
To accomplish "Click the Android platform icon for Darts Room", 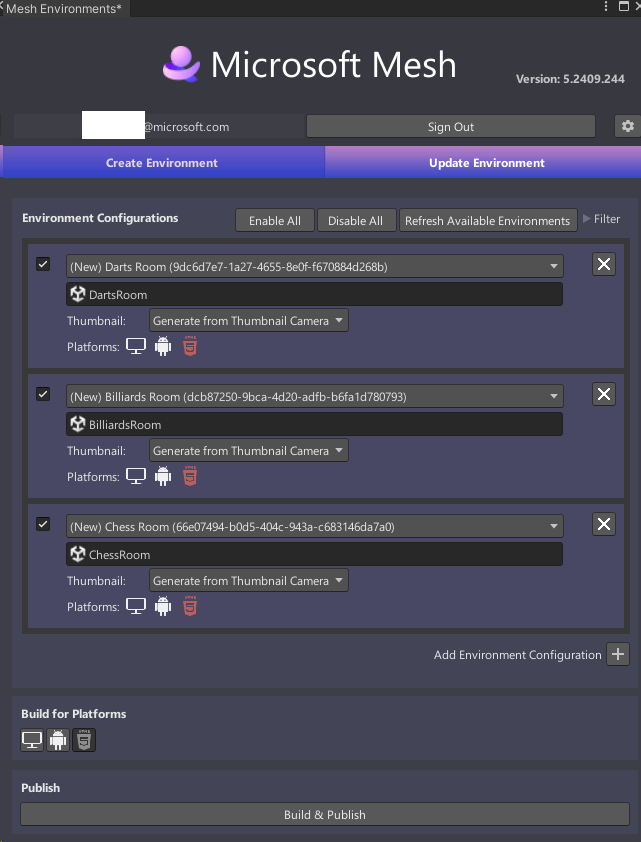I will tap(163, 346).
